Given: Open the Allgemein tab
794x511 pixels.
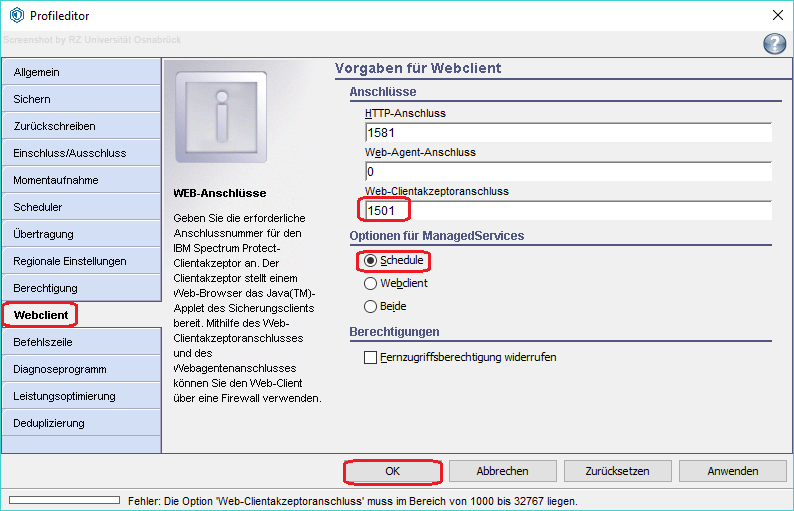Looking at the screenshot, I should point(80,72).
